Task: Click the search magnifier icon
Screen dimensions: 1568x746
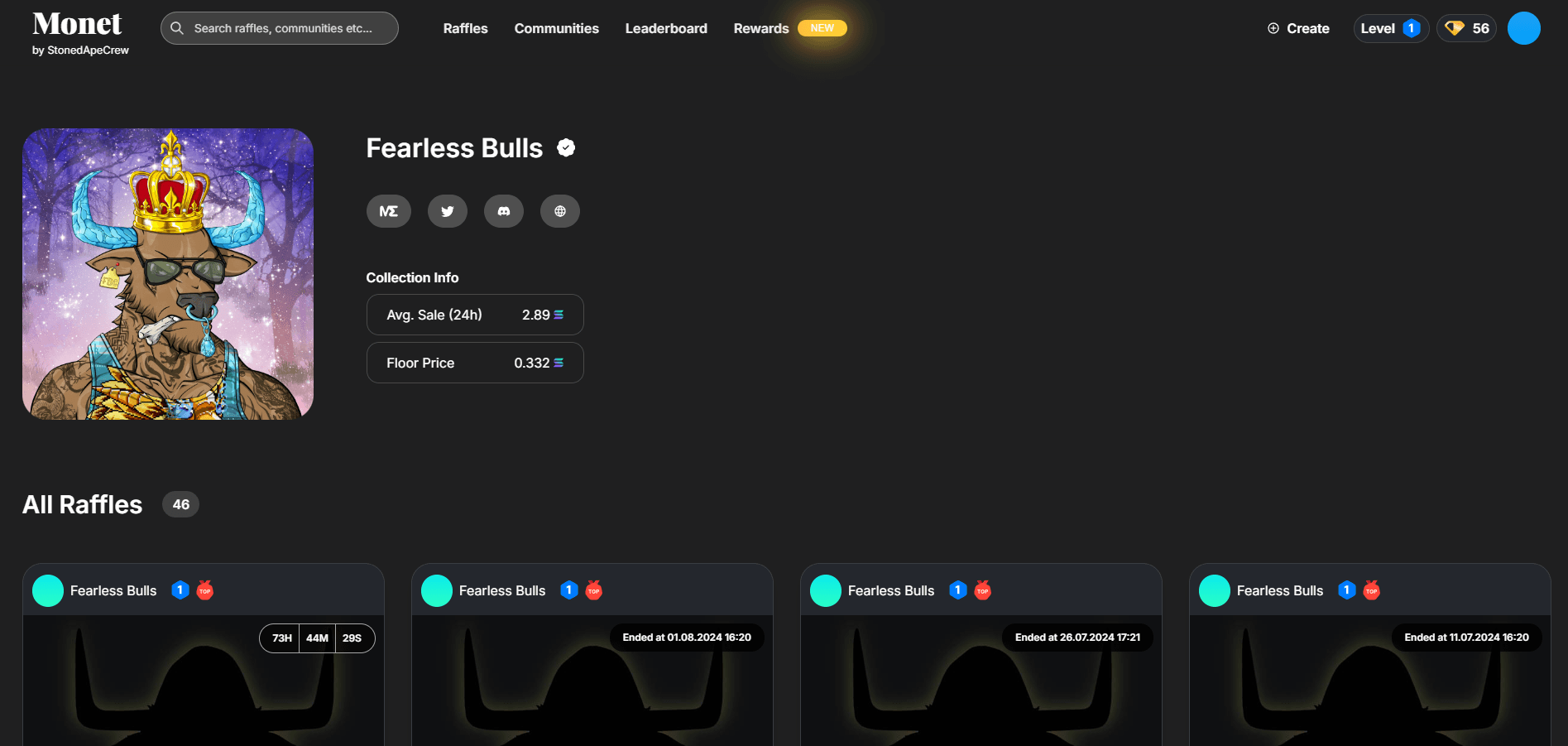Action: pyautogui.click(x=177, y=28)
